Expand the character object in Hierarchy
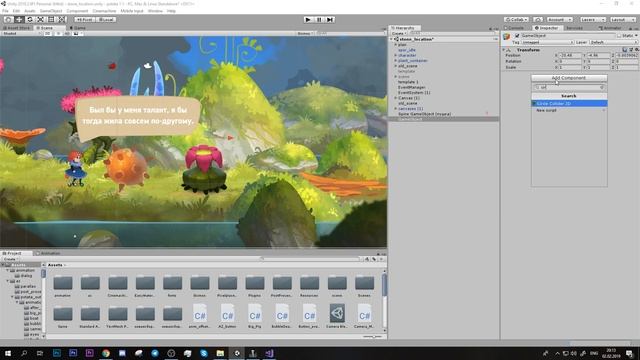 (x=395, y=55)
